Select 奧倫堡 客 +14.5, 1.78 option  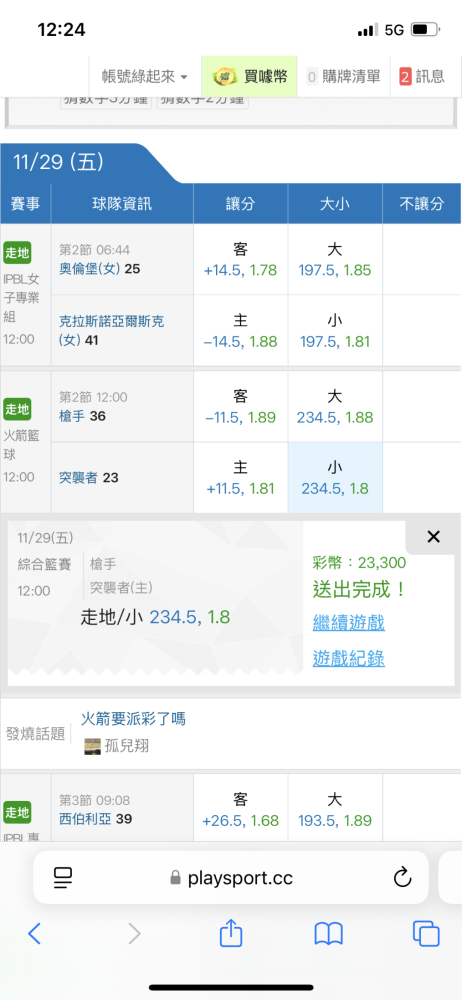[241, 260]
